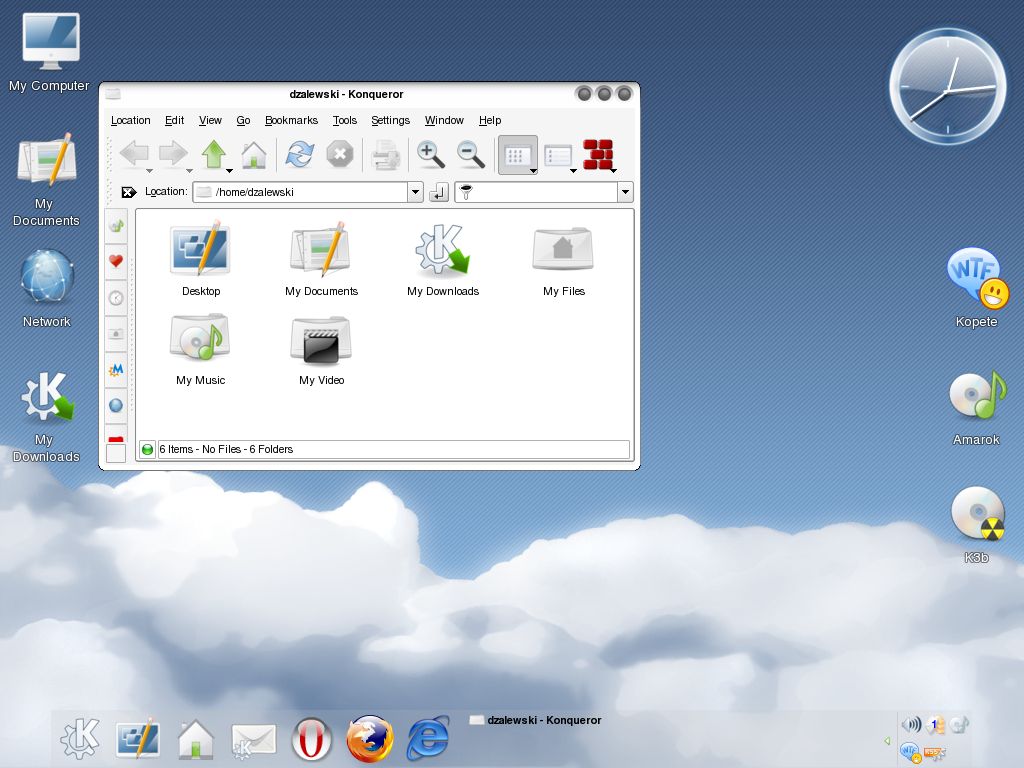This screenshot has width=1024, height=768.
Task: Open the Edit menu
Action: (174, 120)
